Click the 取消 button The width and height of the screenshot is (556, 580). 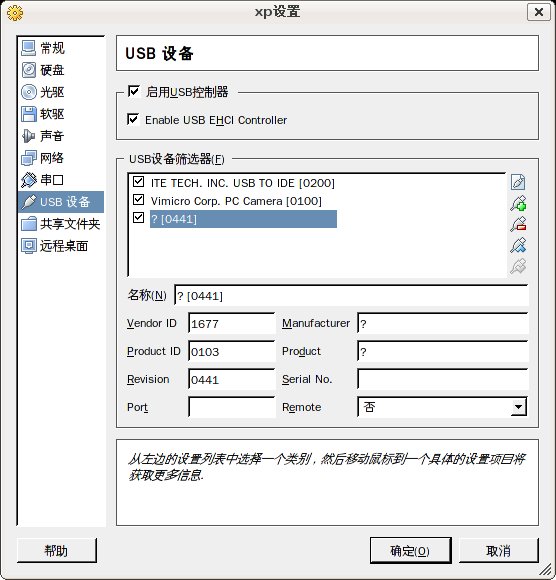[x=498, y=551]
